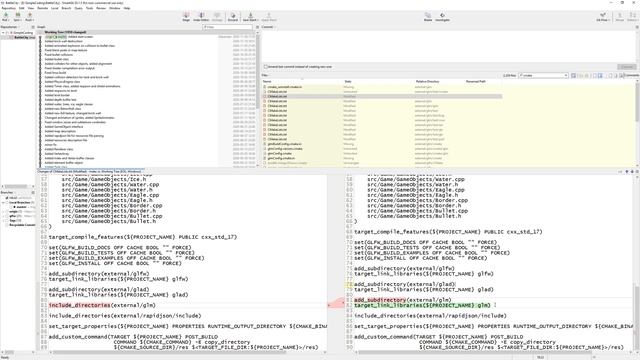Stage the selected file with Stage icon

(x=186, y=16)
